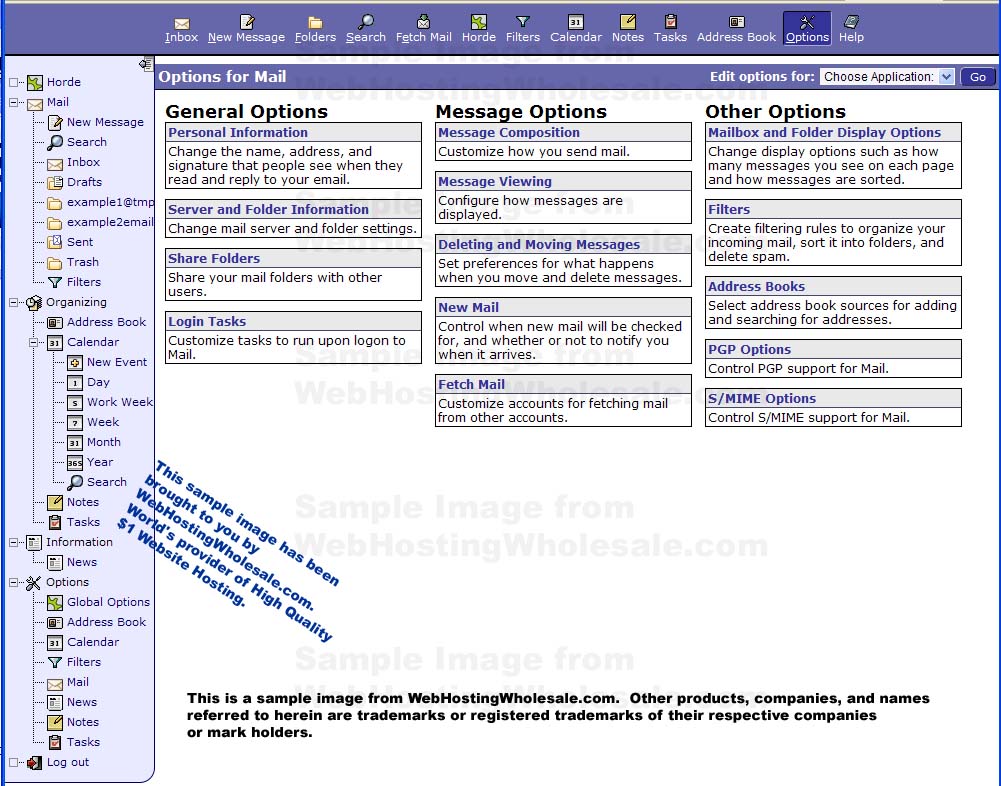Collapse the Calendar subtree under Organizing
Image resolution: width=1001 pixels, height=786 pixels.
[33, 342]
